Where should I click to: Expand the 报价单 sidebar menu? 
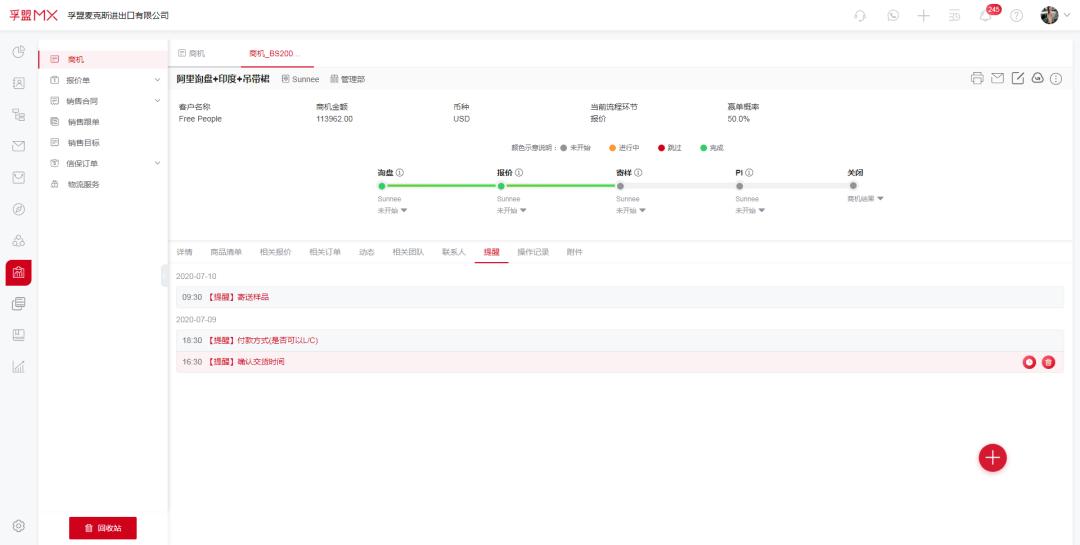pos(157,80)
